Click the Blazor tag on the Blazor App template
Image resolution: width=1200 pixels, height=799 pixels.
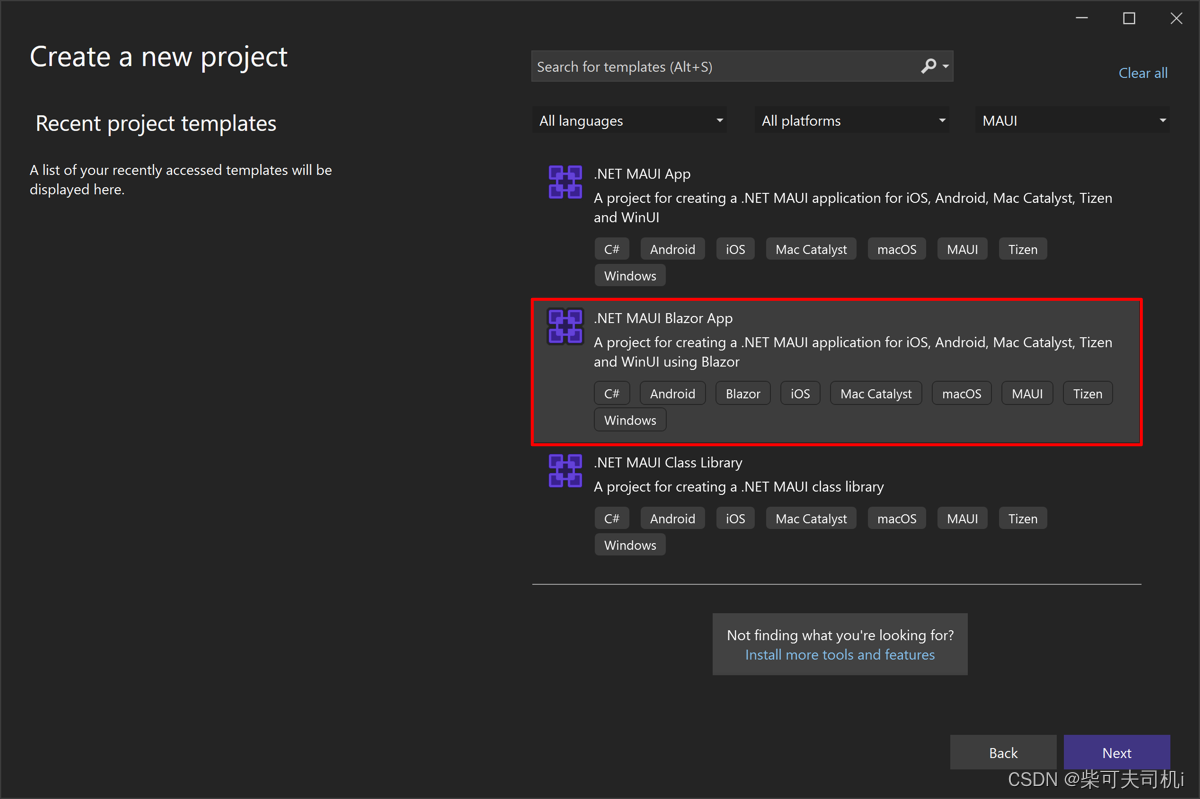pos(743,393)
